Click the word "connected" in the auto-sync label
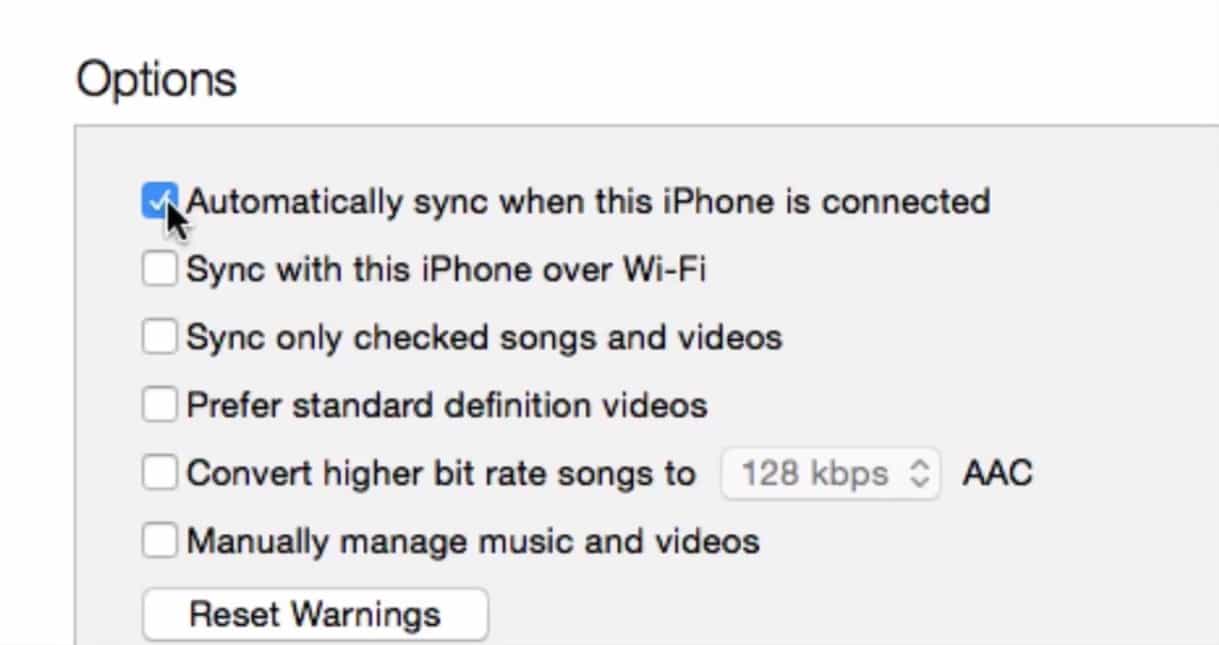The height and width of the screenshot is (645, 1219). point(906,202)
